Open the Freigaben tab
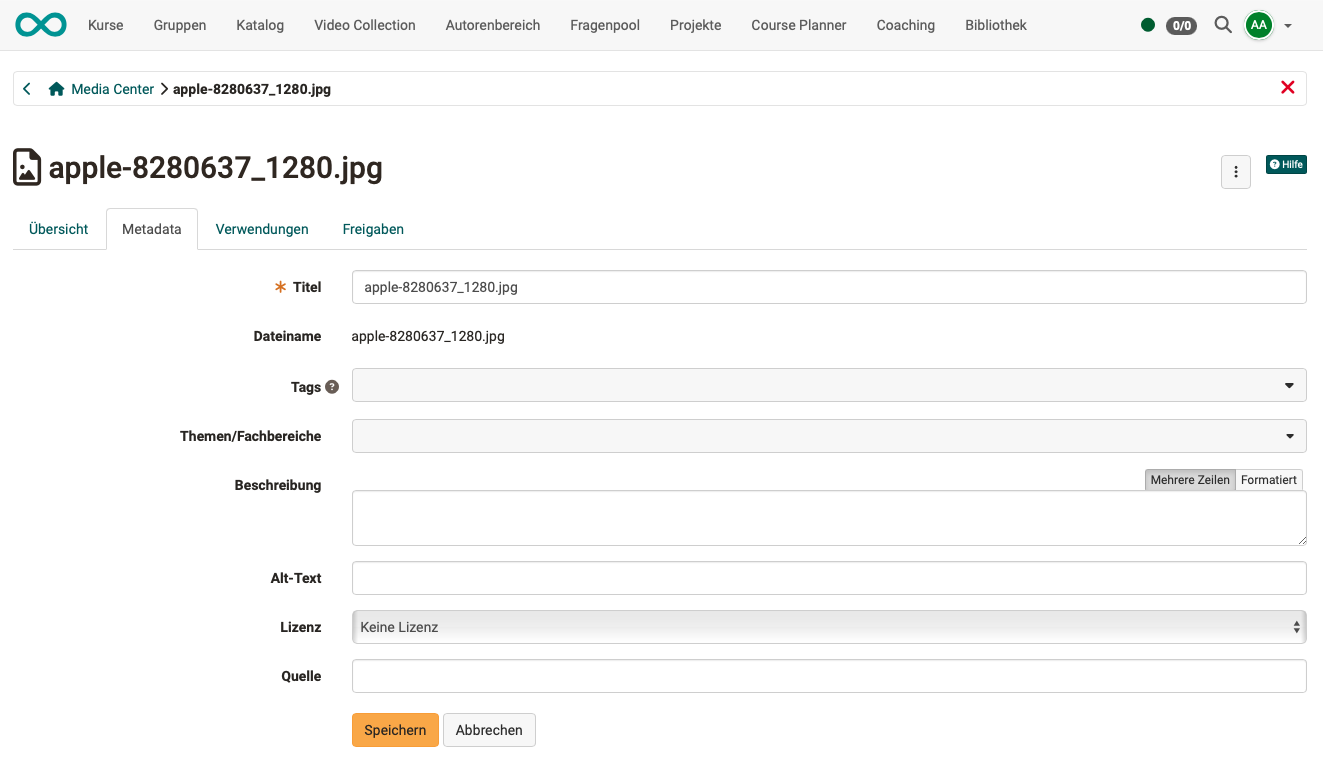Viewport: 1323px width, 763px height. (x=372, y=229)
